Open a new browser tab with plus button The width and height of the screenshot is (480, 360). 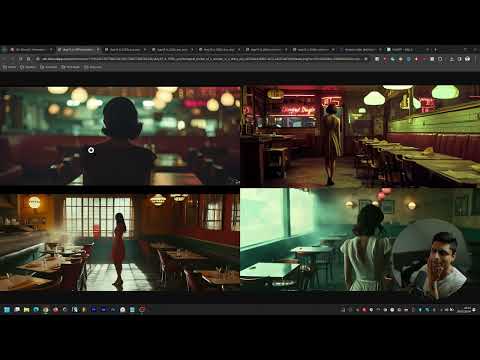coord(435,49)
